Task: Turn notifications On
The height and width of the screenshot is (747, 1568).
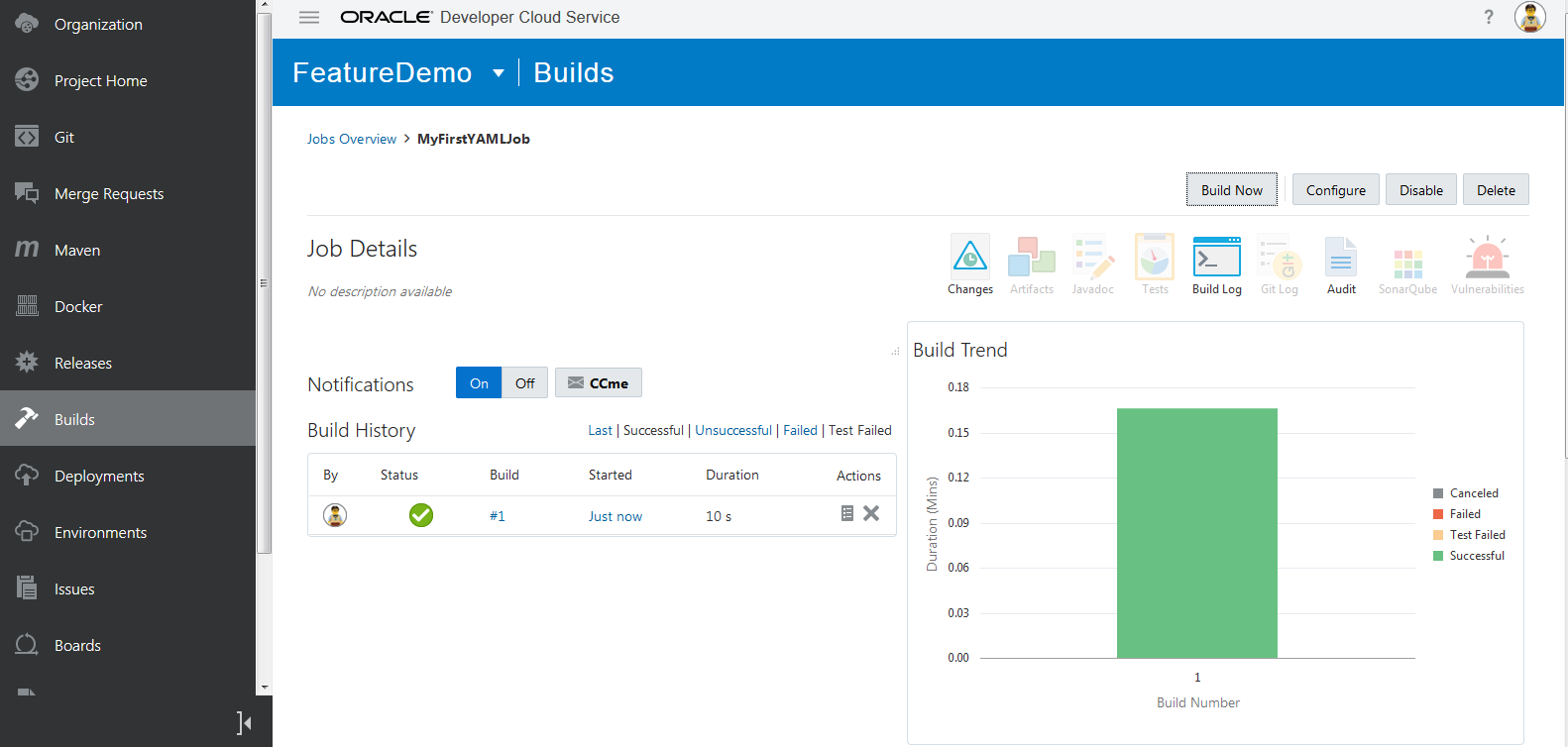Action: 479,383
